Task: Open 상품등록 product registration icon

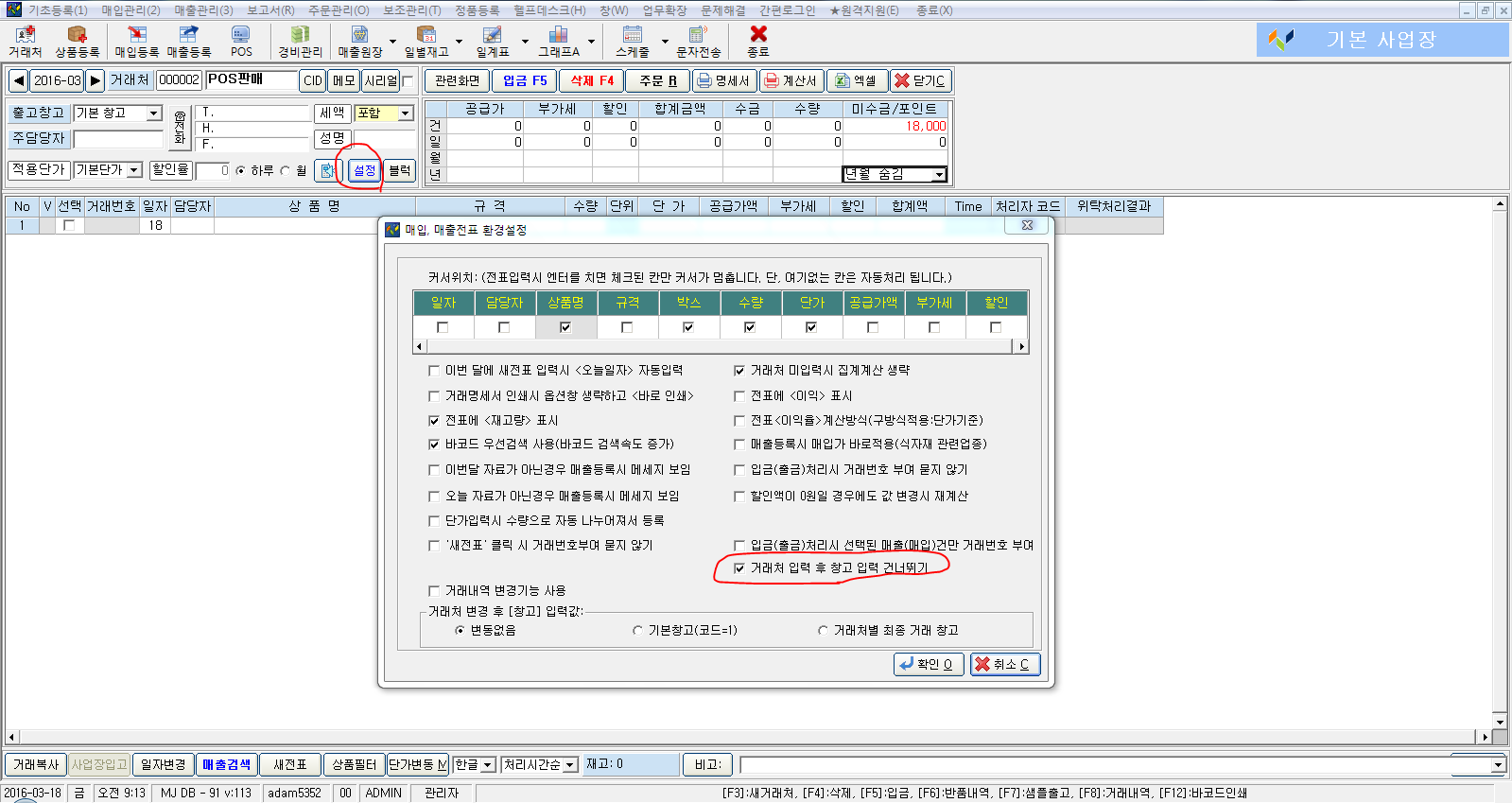Action: click(x=77, y=42)
